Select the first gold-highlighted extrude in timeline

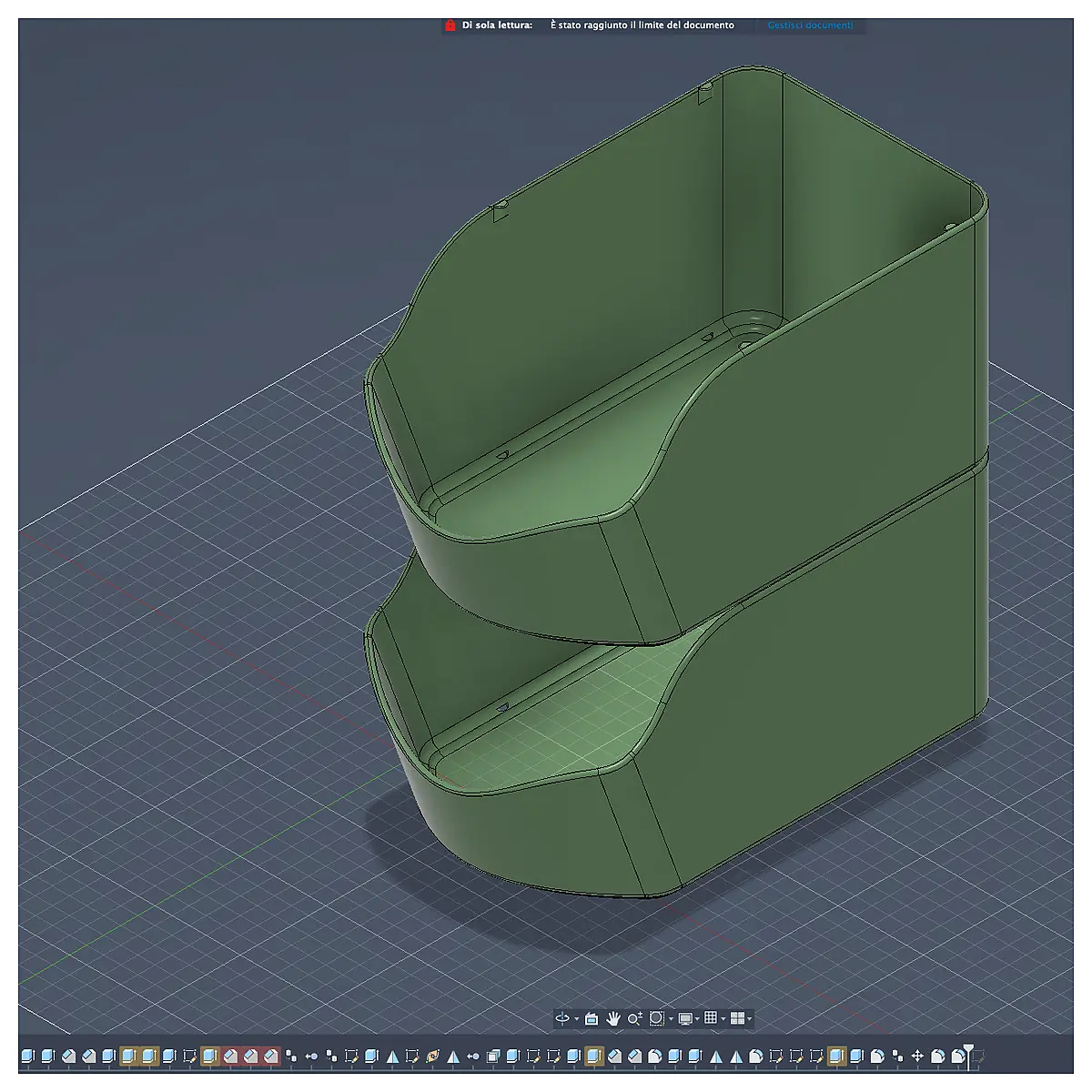[128, 1056]
